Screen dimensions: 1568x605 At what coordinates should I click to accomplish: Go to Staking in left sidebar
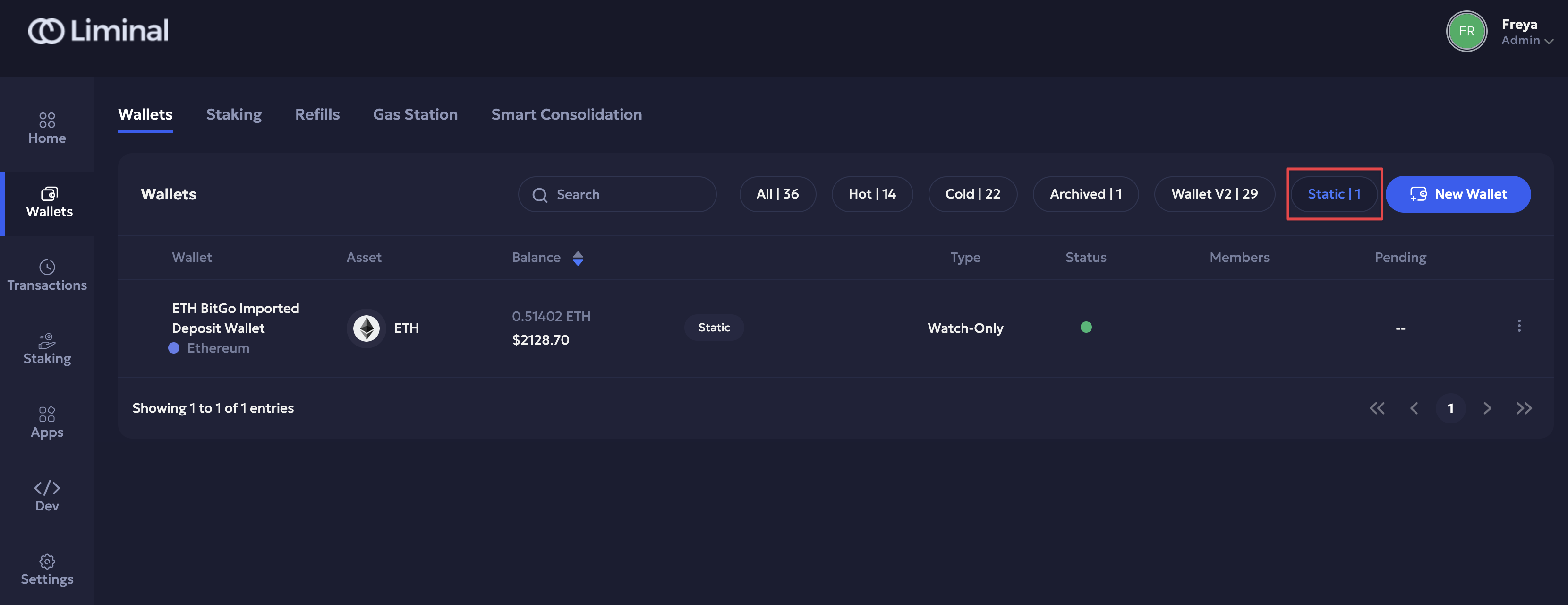coord(47,348)
